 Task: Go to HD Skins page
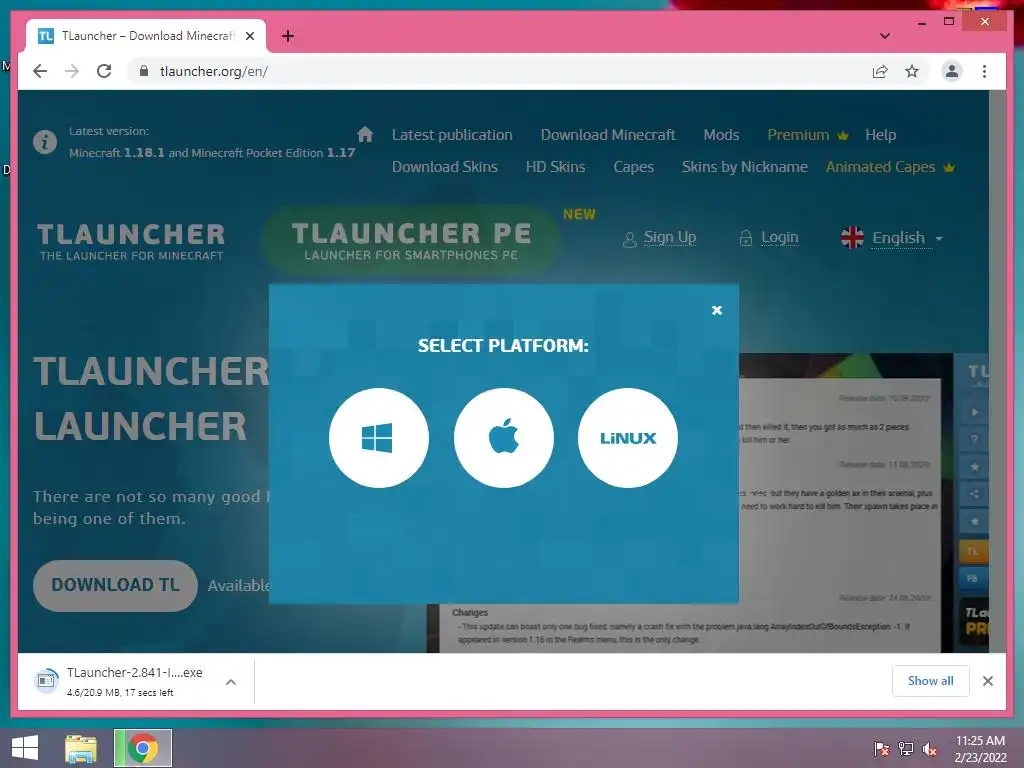pyautogui.click(x=555, y=167)
